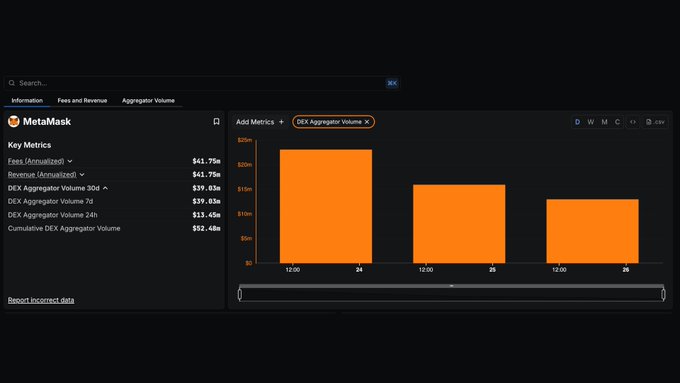
Task: Switch to the Information tab
Action: coord(27,100)
